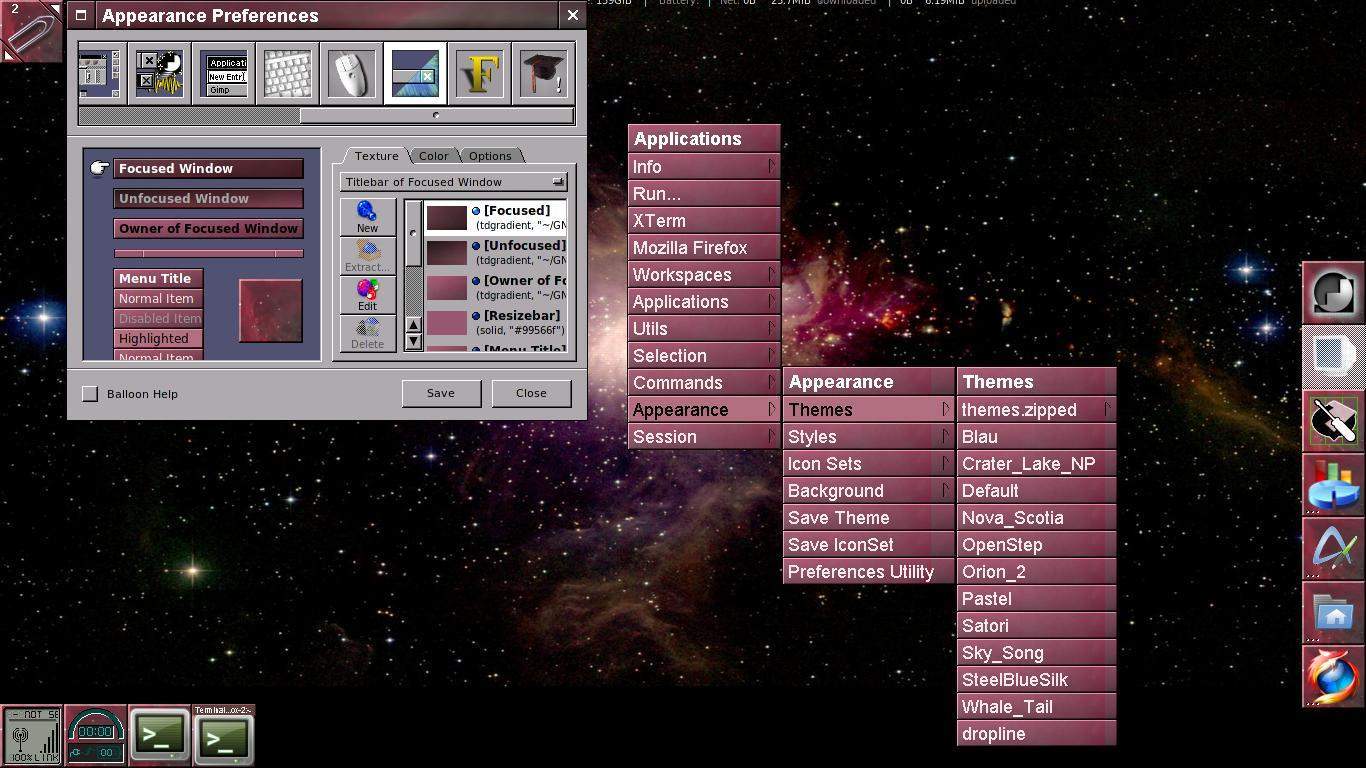Open the Titlebar of Focused Window dropdown
Screen dimensions: 1366x768
454,182
